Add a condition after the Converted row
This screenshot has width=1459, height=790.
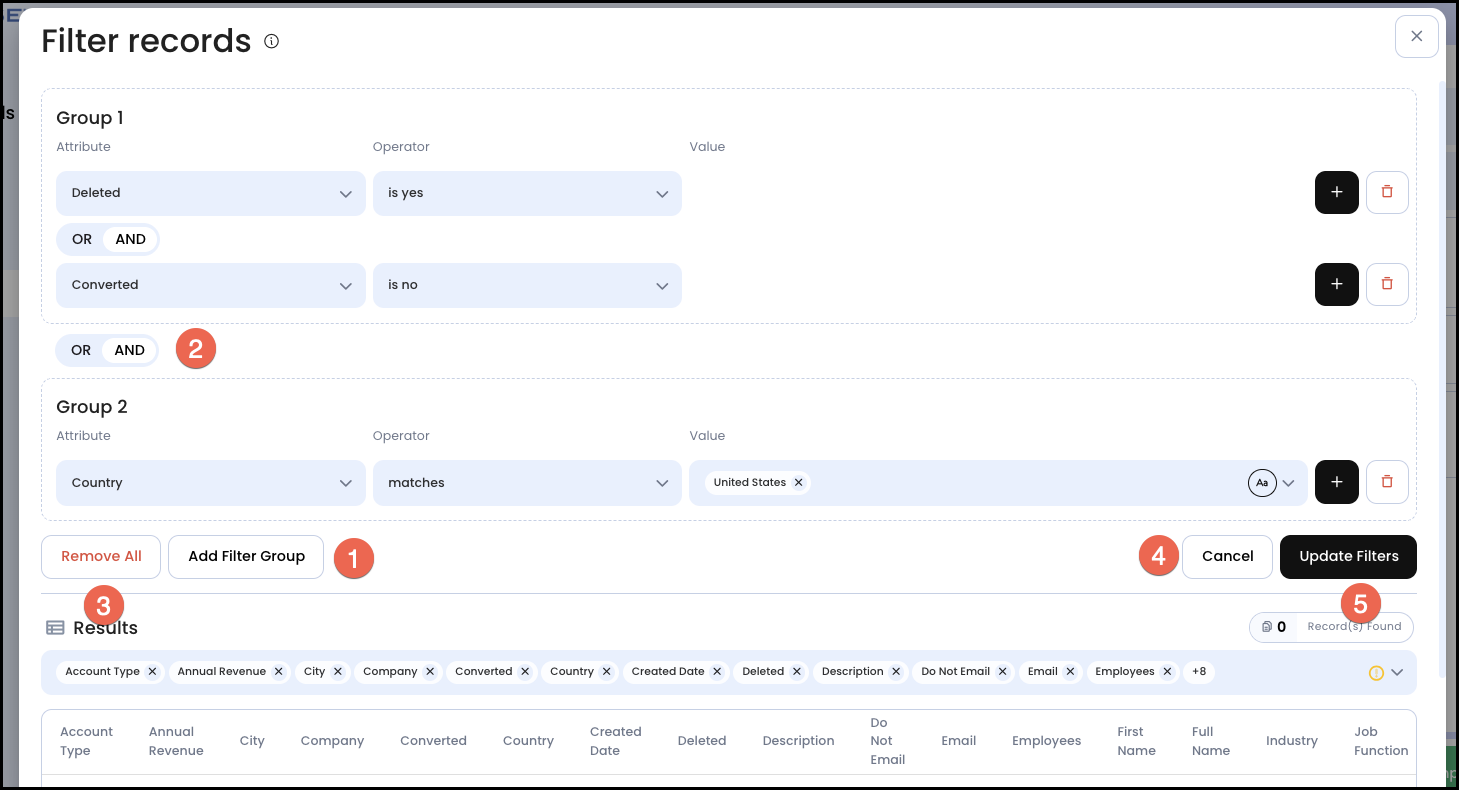tap(1336, 284)
